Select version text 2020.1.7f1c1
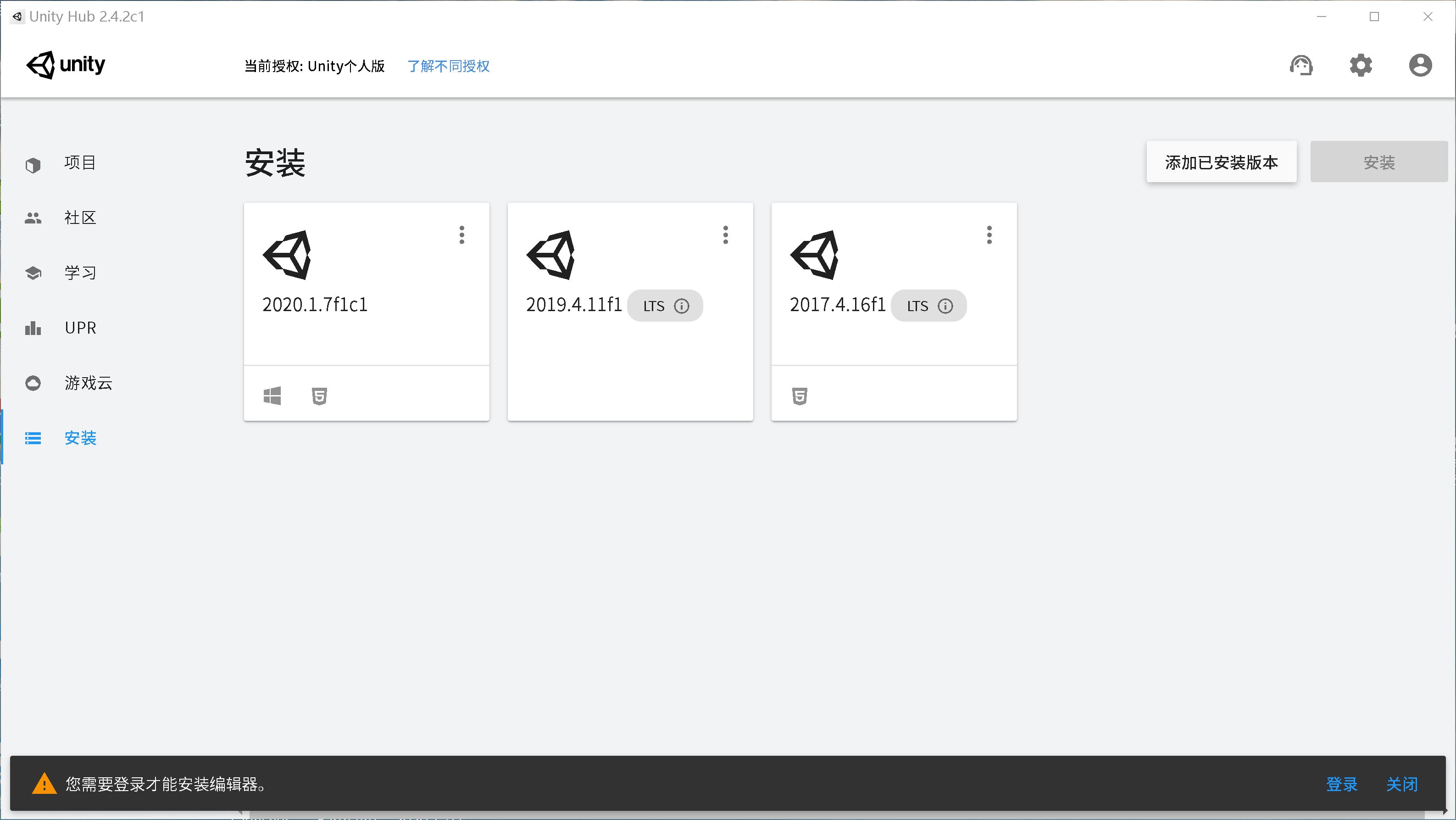1456x820 pixels. pyautogui.click(x=315, y=305)
